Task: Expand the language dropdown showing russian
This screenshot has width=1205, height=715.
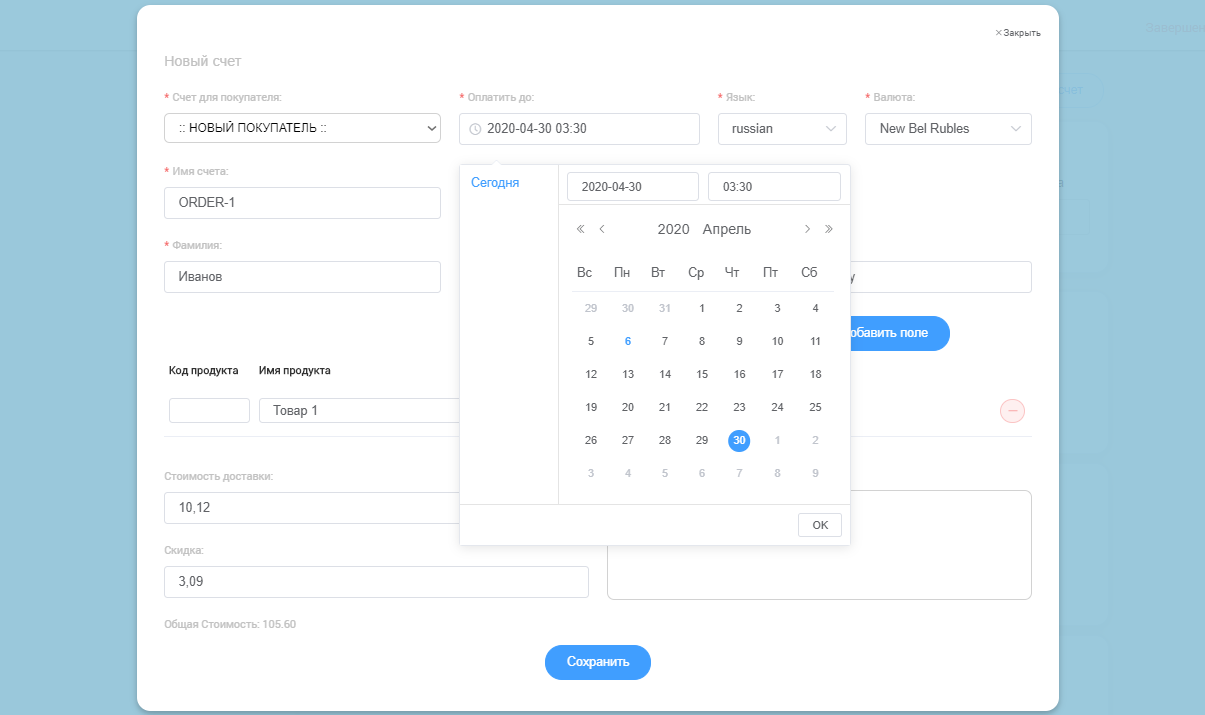Action: (782, 129)
